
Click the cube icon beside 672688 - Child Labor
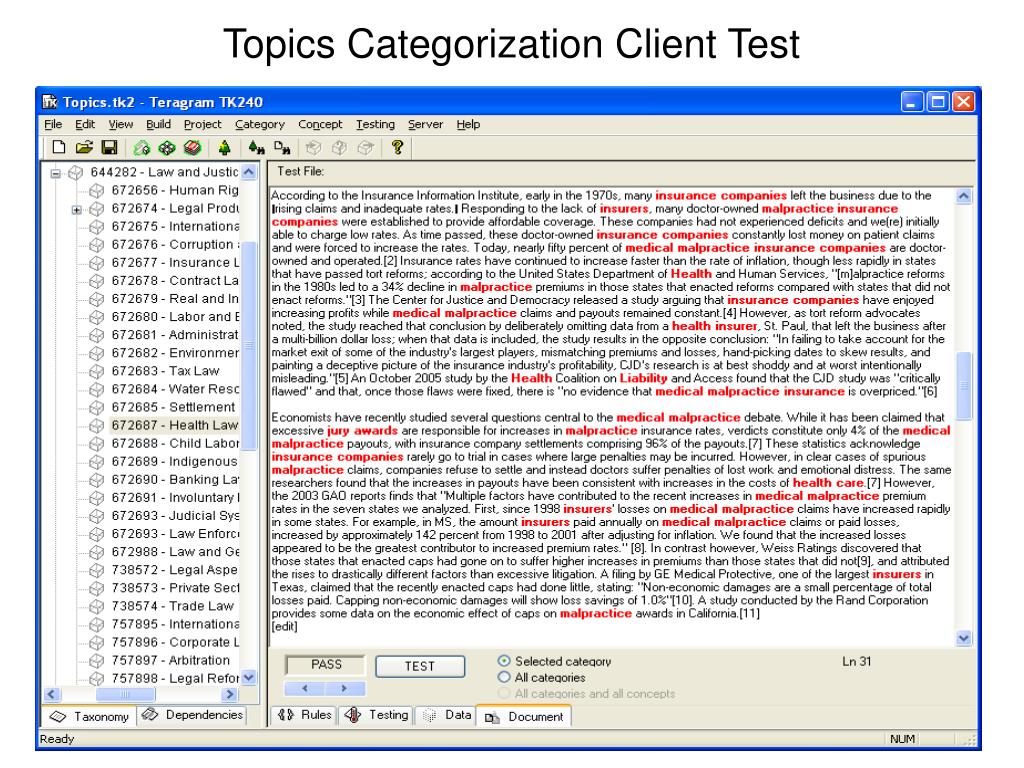pyautogui.click(x=97, y=443)
